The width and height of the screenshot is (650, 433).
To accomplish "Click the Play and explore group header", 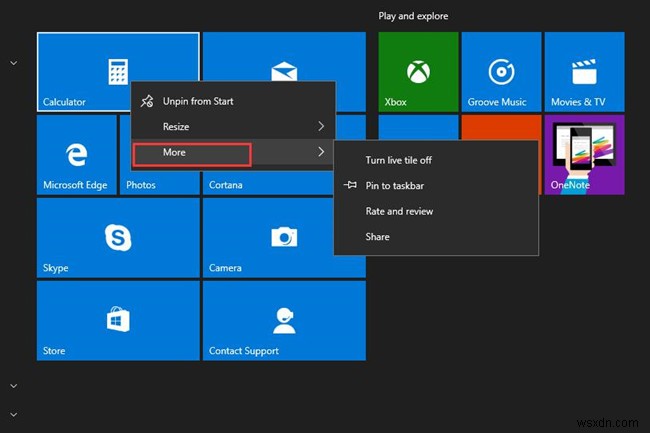I will point(413,16).
